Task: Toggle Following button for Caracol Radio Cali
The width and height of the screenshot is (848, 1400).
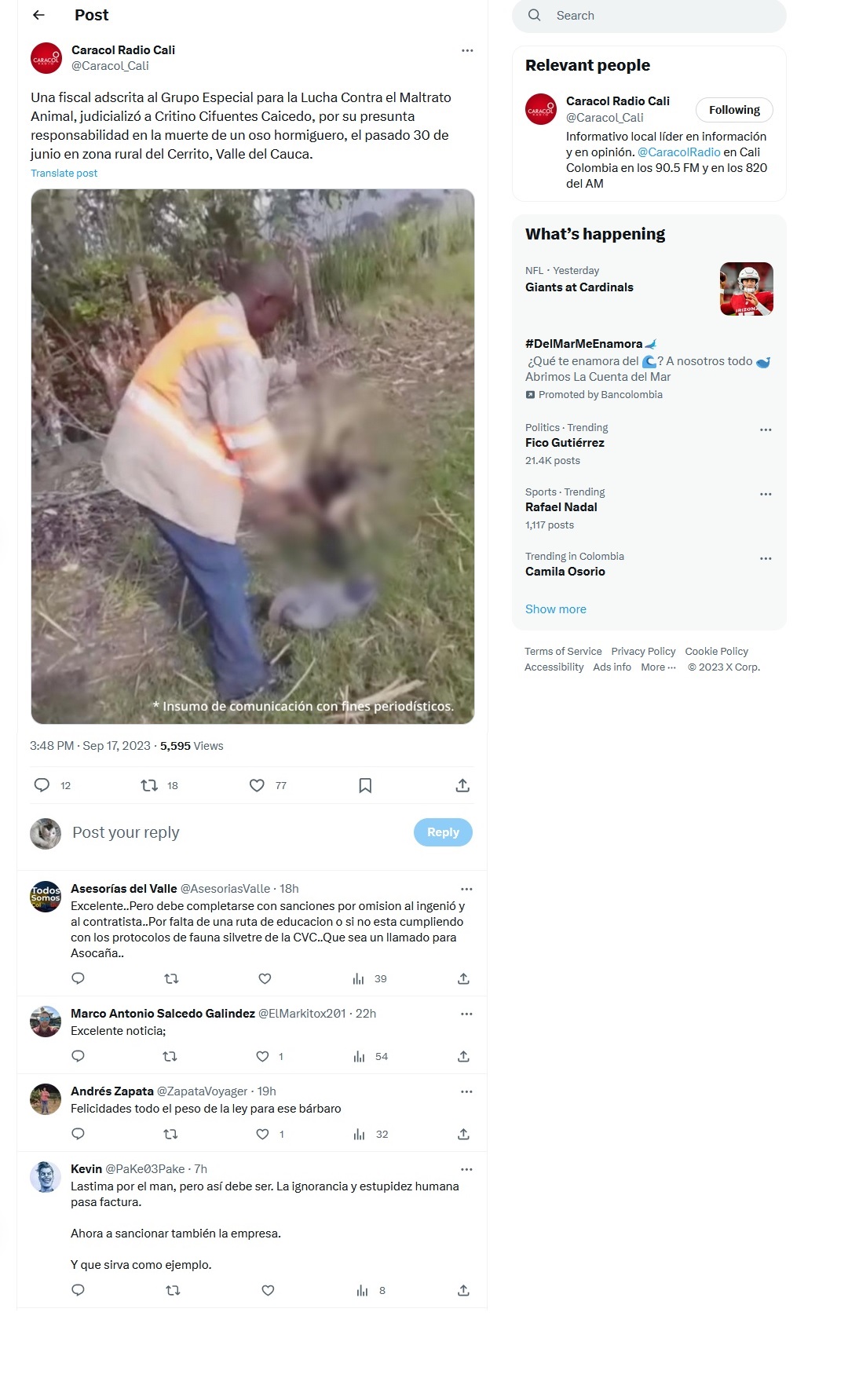Action: [734, 110]
